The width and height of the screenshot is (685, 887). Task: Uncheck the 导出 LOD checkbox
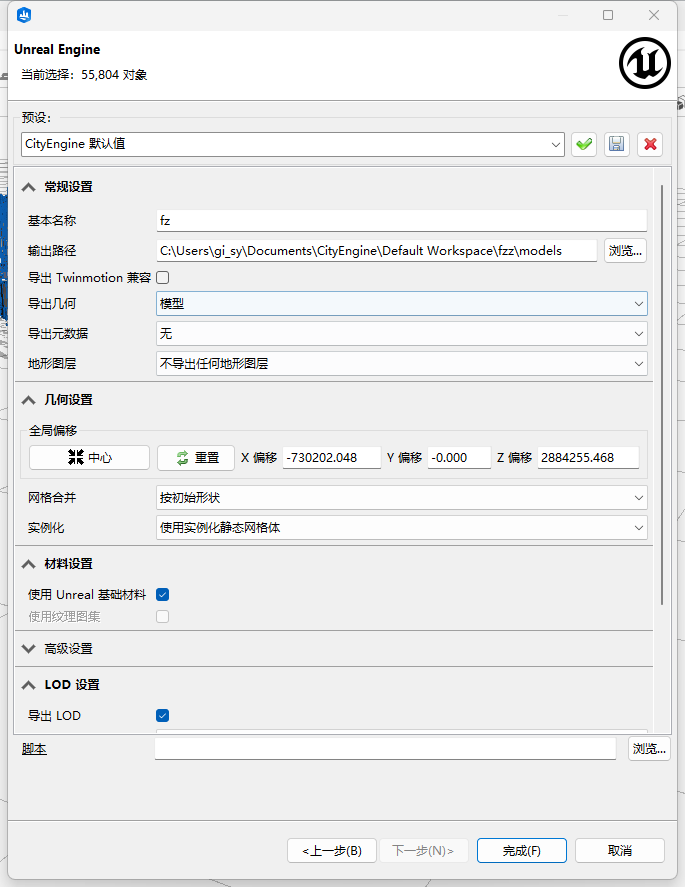pos(162,716)
